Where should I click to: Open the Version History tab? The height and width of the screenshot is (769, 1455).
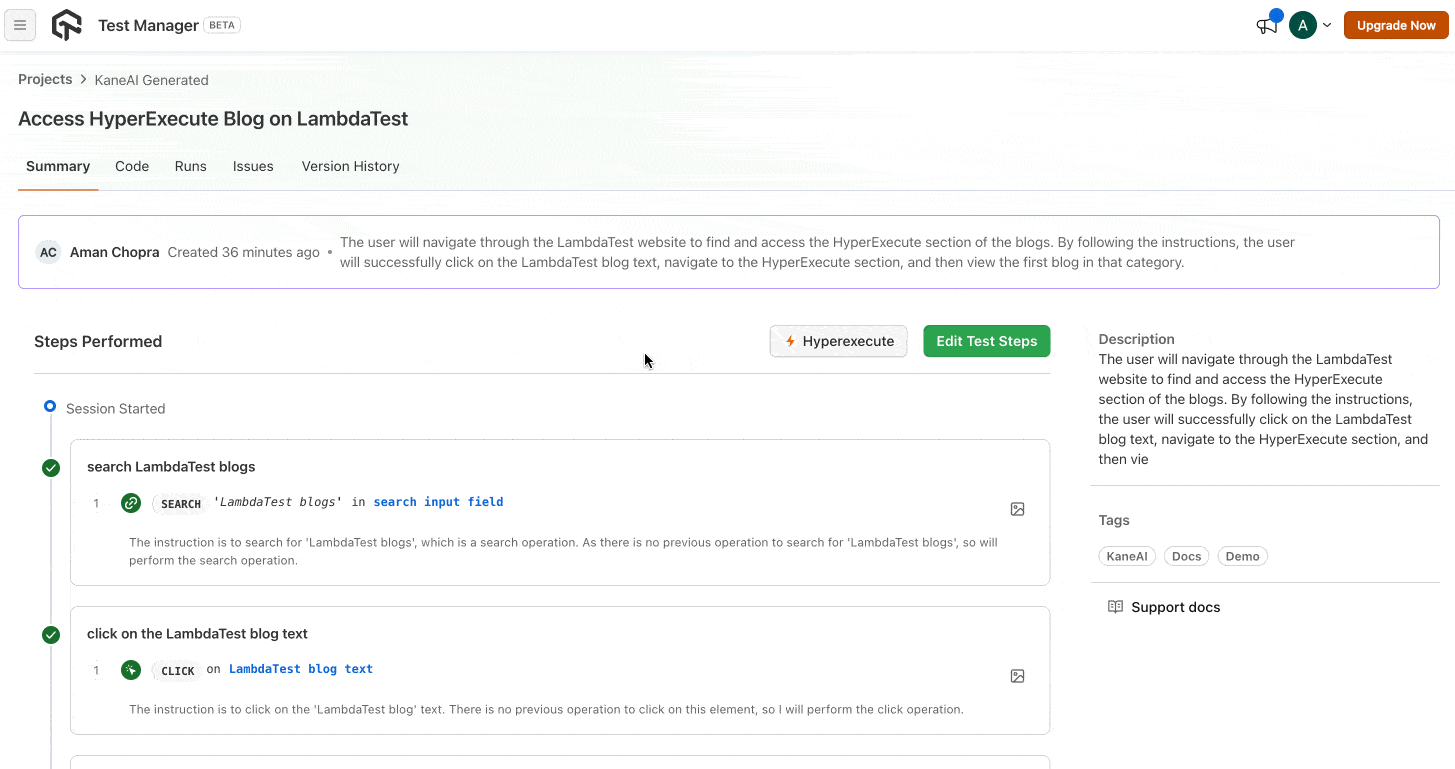[350, 166]
